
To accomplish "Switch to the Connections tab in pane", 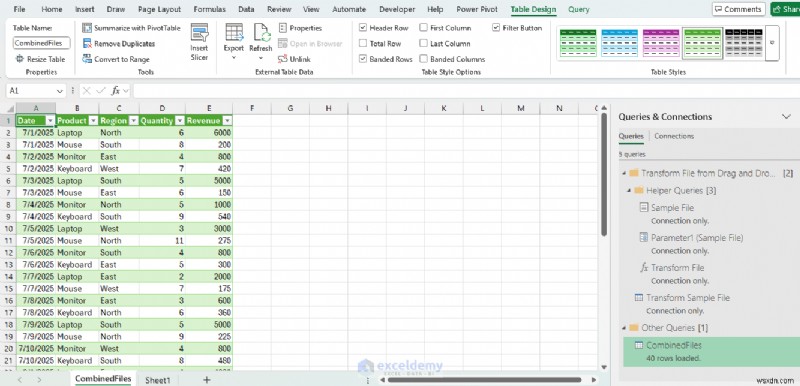I will (674, 136).
